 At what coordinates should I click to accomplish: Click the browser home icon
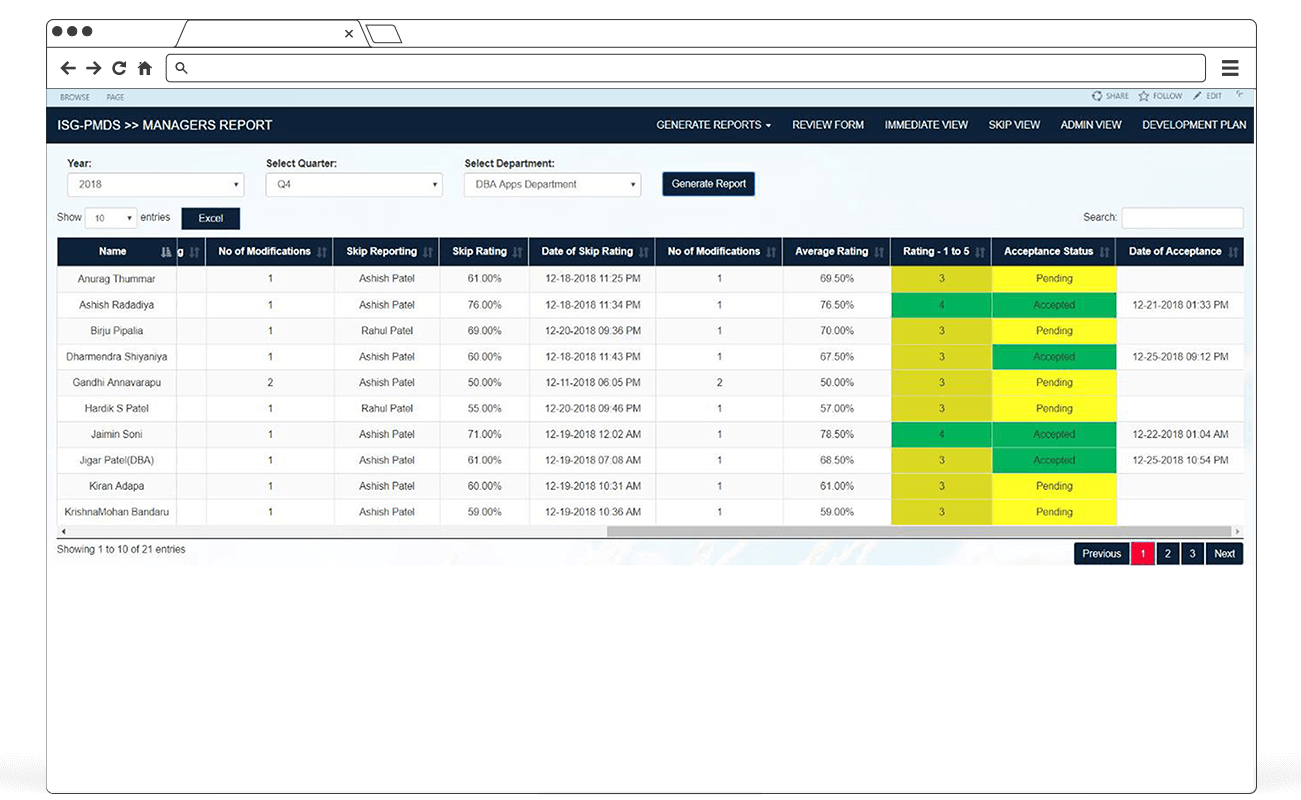click(x=144, y=67)
